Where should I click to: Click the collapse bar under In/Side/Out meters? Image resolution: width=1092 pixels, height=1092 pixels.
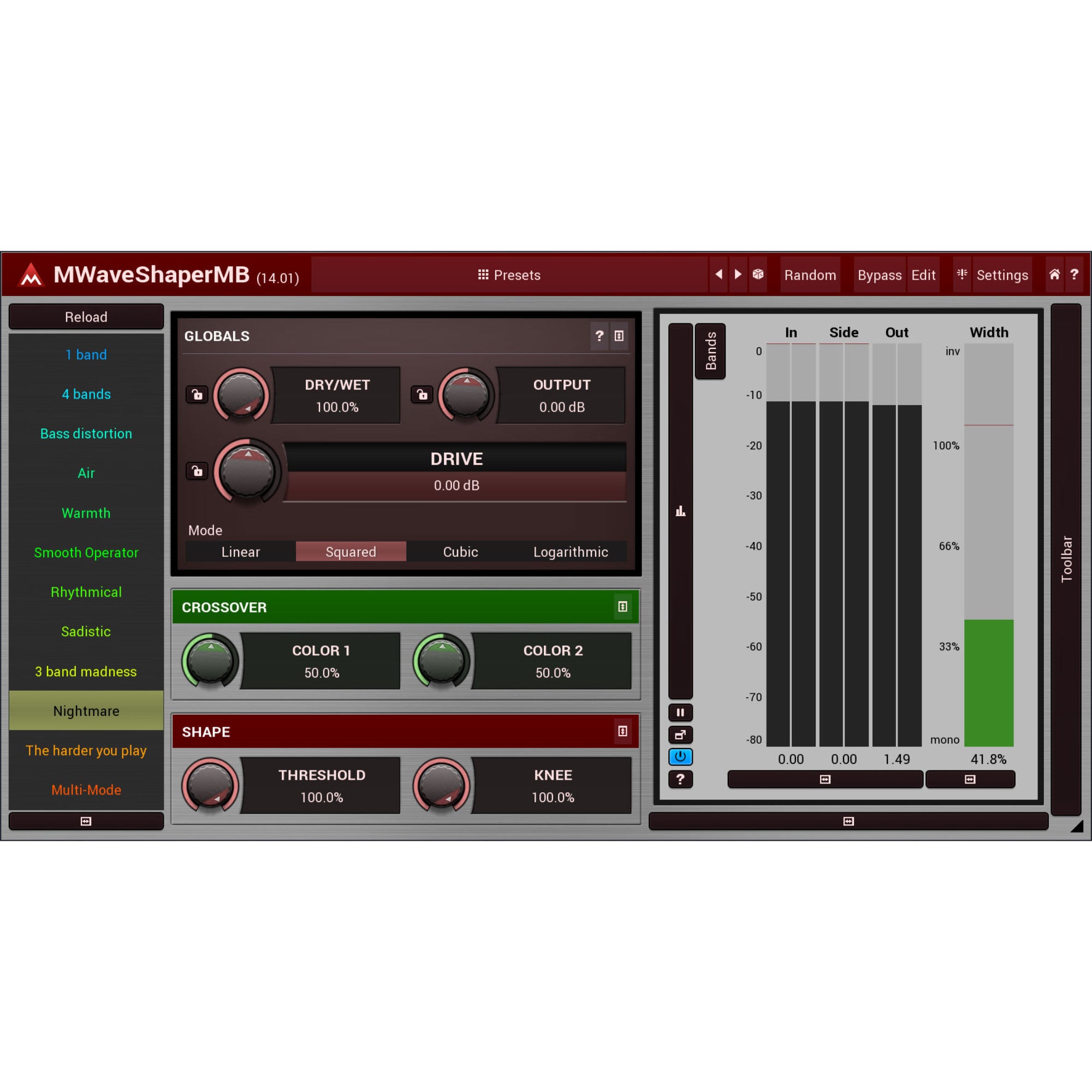click(x=825, y=780)
